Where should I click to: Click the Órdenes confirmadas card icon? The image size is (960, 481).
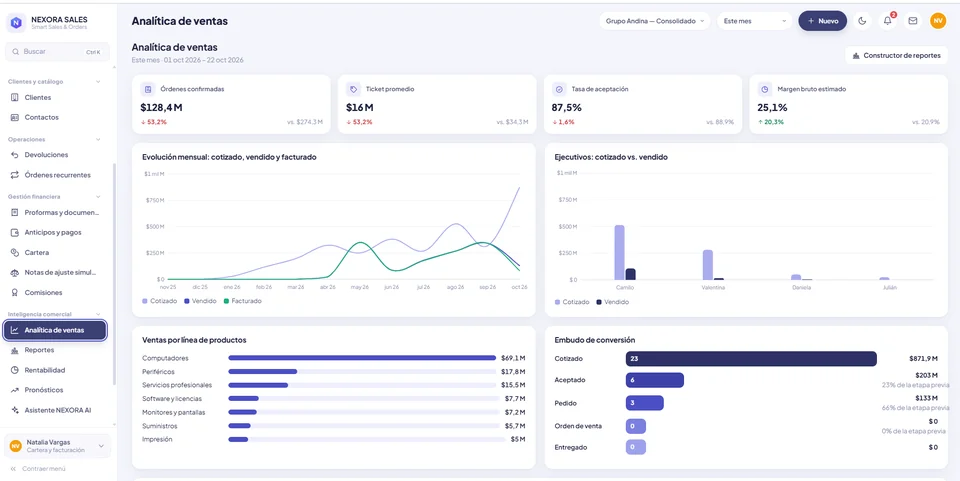pyautogui.click(x=148, y=89)
